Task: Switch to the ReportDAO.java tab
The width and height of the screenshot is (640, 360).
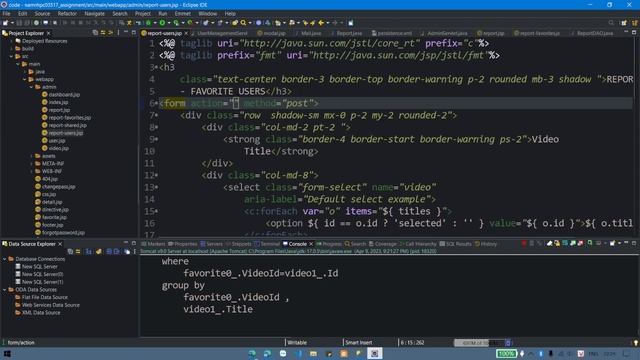Action: pos(595,33)
